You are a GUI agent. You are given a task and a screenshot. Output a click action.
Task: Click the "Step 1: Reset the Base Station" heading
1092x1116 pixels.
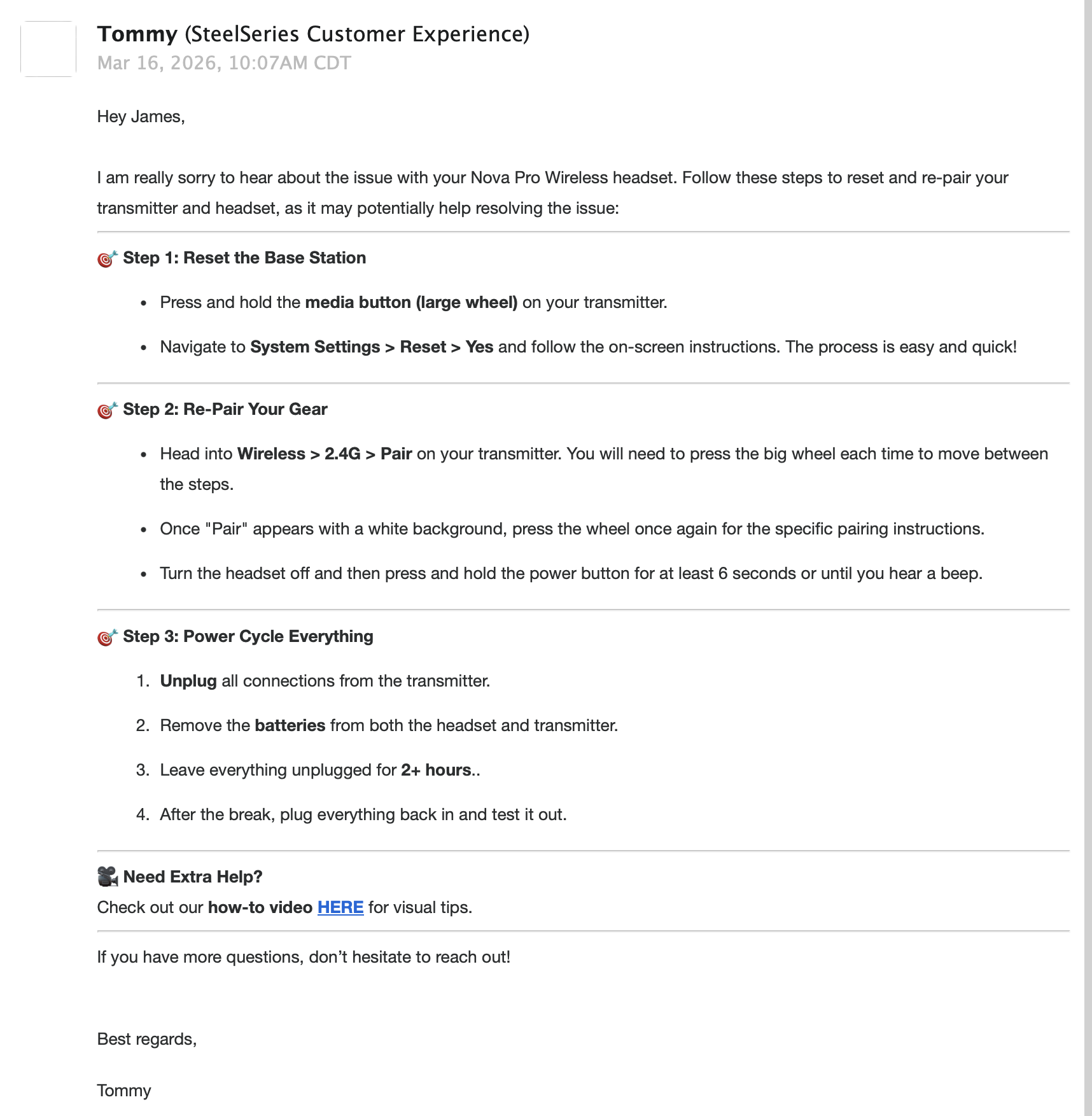244,258
